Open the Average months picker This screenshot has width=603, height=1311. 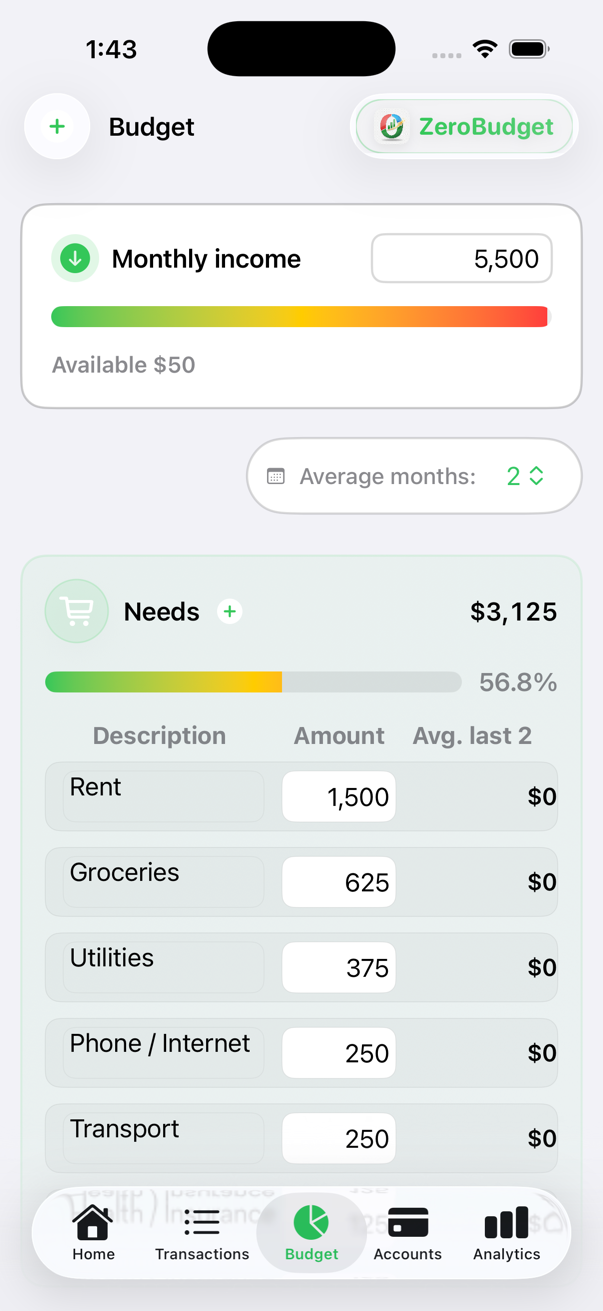pyautogui.click(x=525, y=477)
